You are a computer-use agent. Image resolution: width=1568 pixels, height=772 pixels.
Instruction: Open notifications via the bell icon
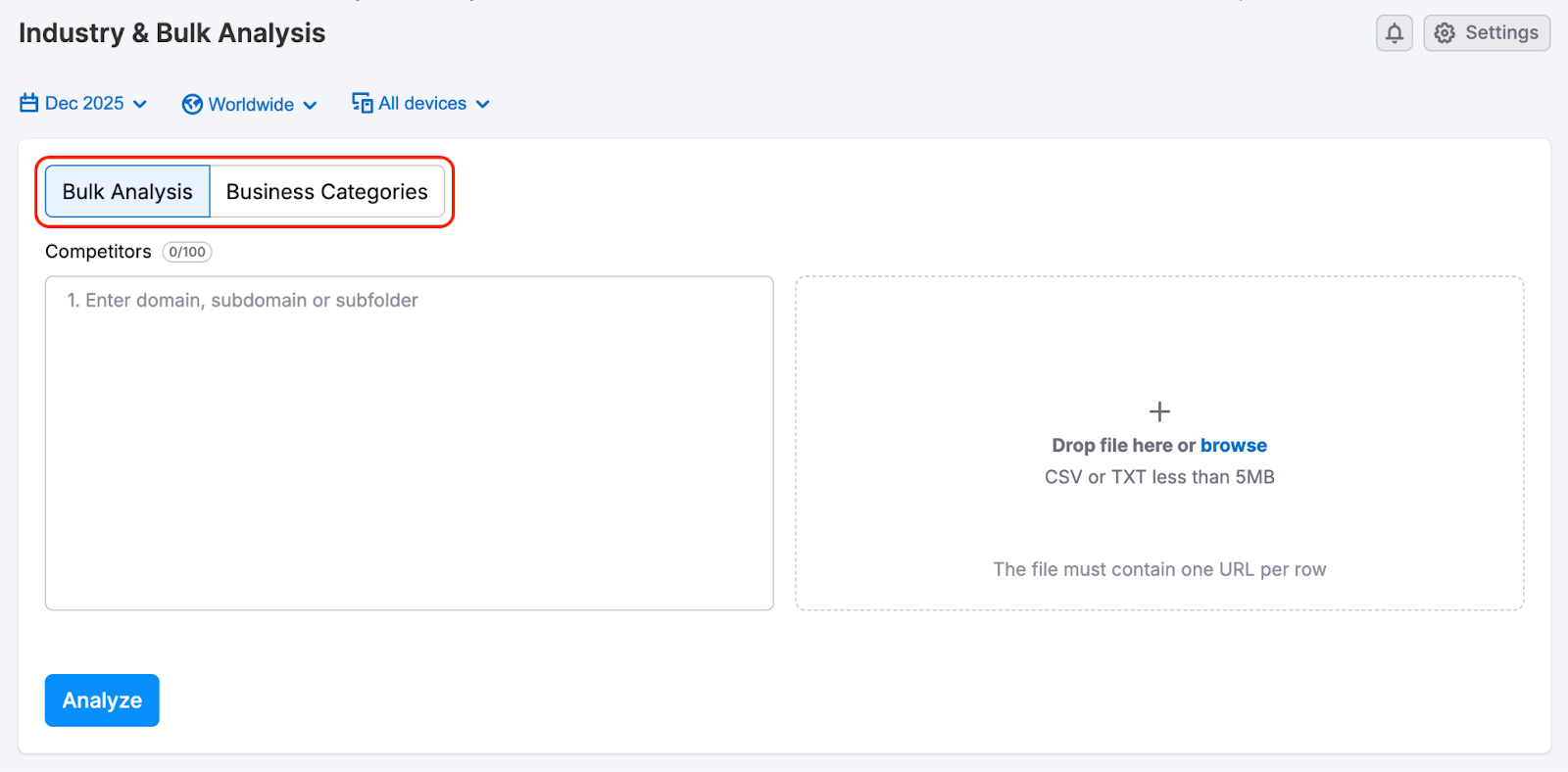(x=1394, y=32)
